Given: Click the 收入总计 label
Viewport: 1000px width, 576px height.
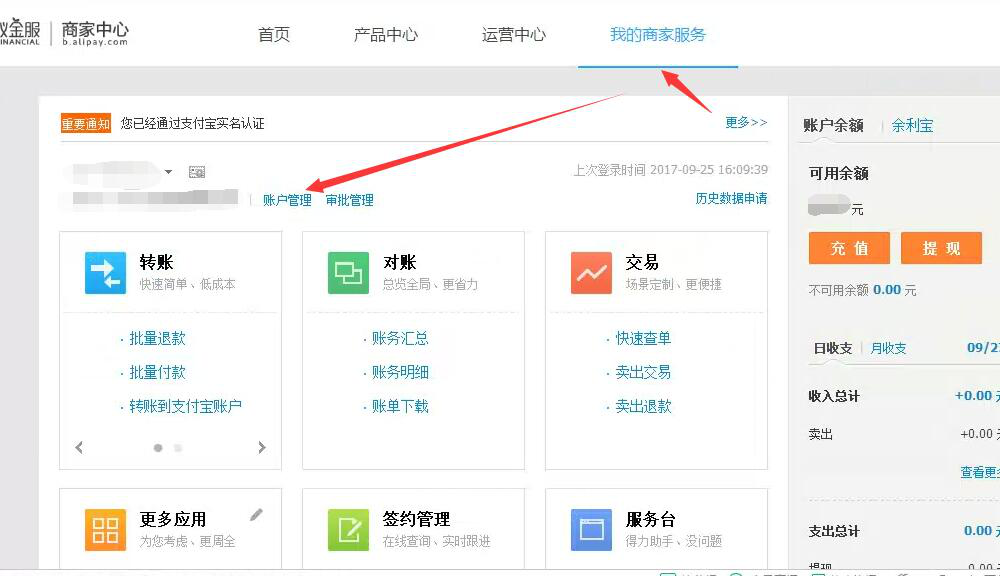Looking at the screenshot, I should [834, 396].
